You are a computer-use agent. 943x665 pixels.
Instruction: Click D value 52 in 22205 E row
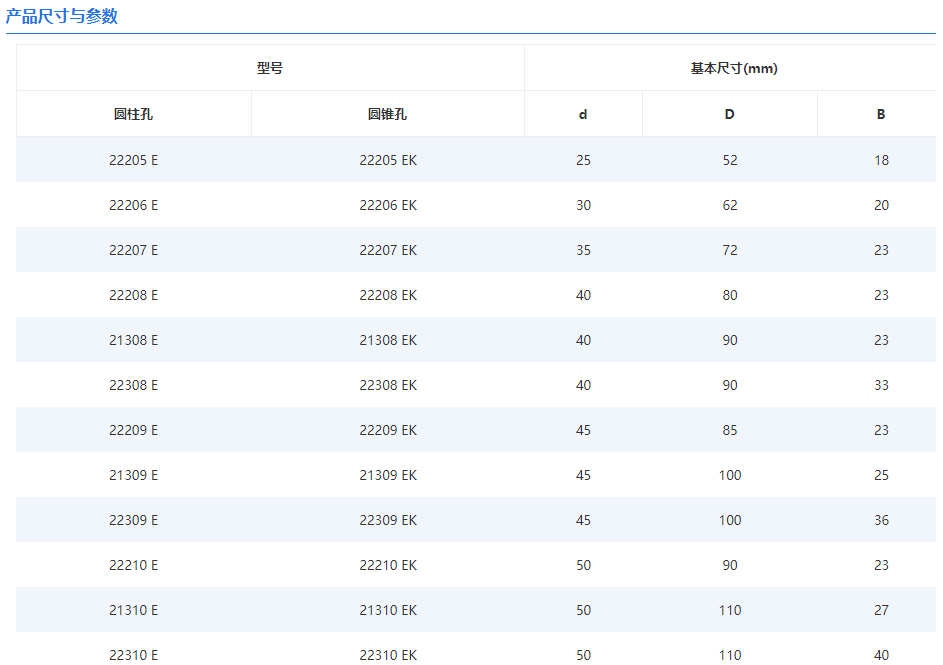pos(729,160)
